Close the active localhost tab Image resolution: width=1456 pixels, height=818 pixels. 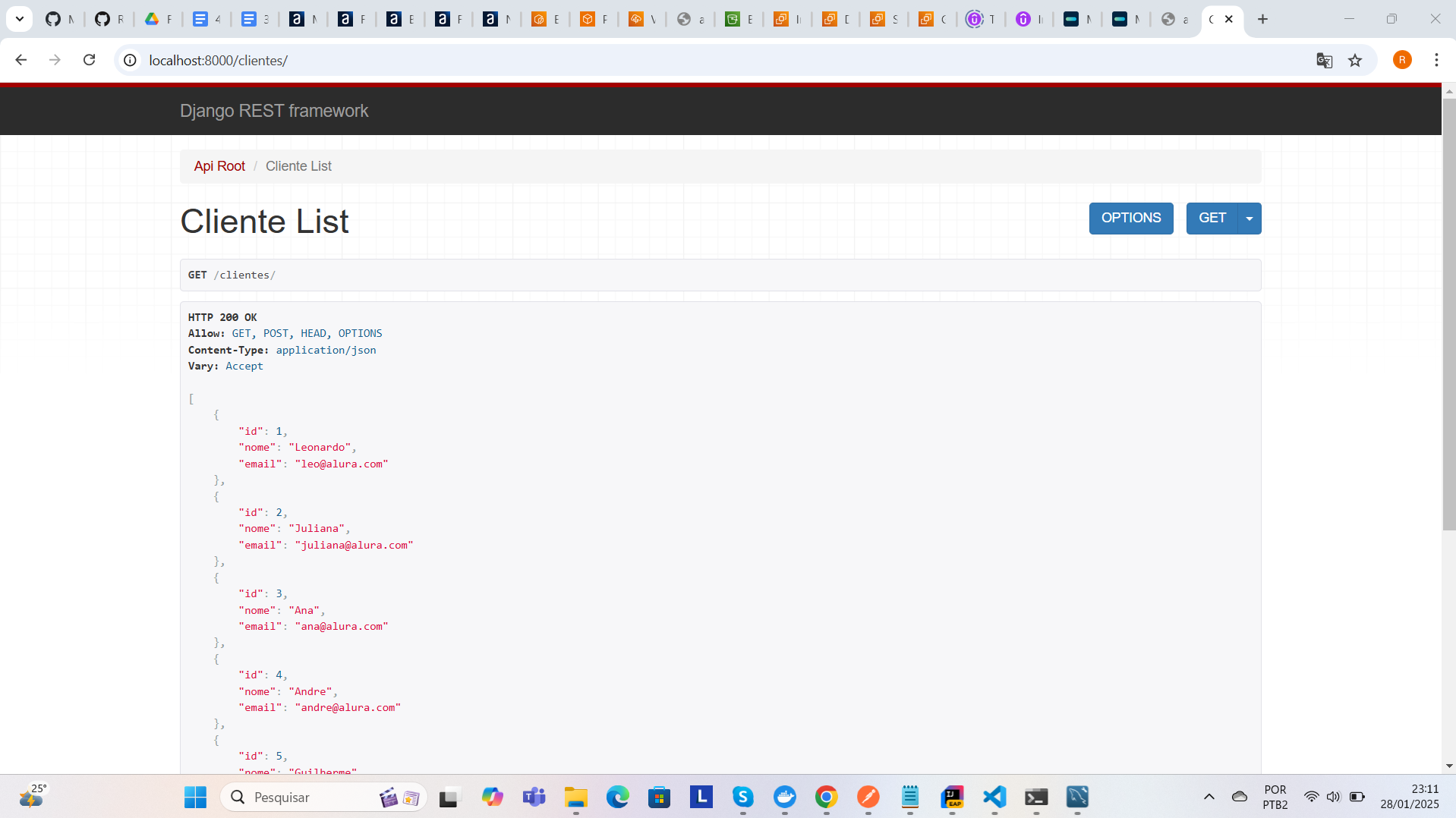click(x=1229, y=19)
